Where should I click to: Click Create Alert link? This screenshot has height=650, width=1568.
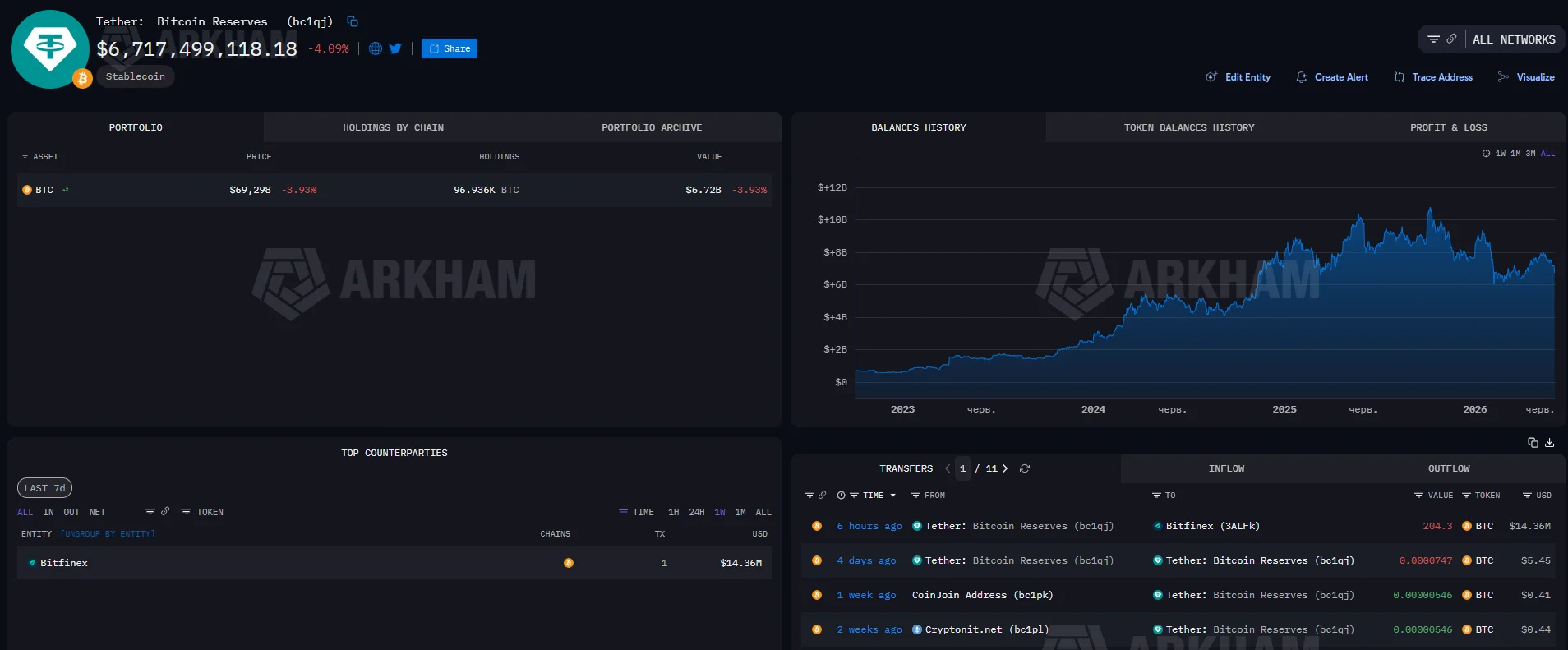pyautogui.click(x=1332, y=77)
